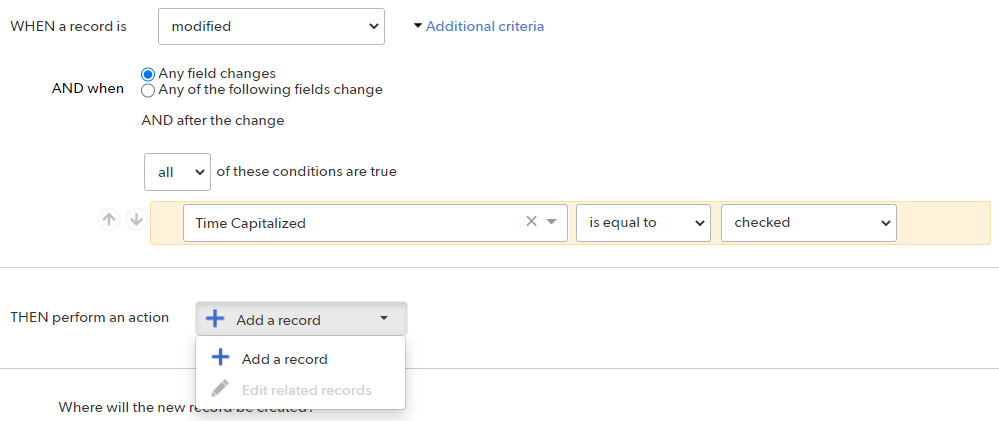Collapse the Additional criteria triangle
The image size is (999, 421).
(x=418, y=27)
